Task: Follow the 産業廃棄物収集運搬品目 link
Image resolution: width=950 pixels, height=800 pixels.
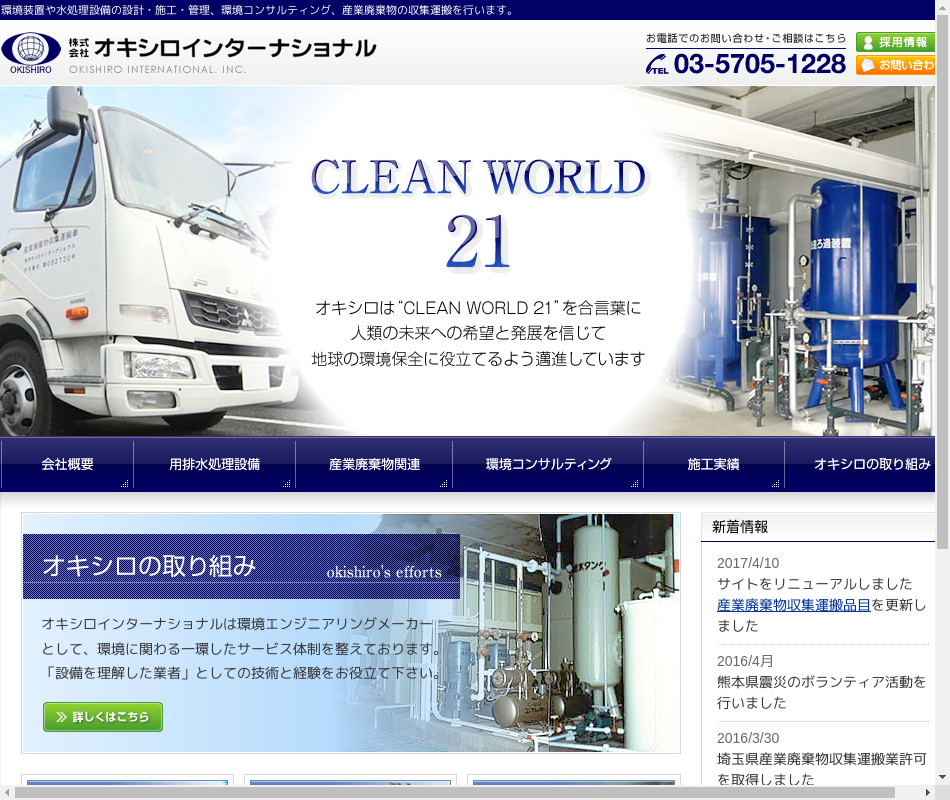Action: point(794,605)
